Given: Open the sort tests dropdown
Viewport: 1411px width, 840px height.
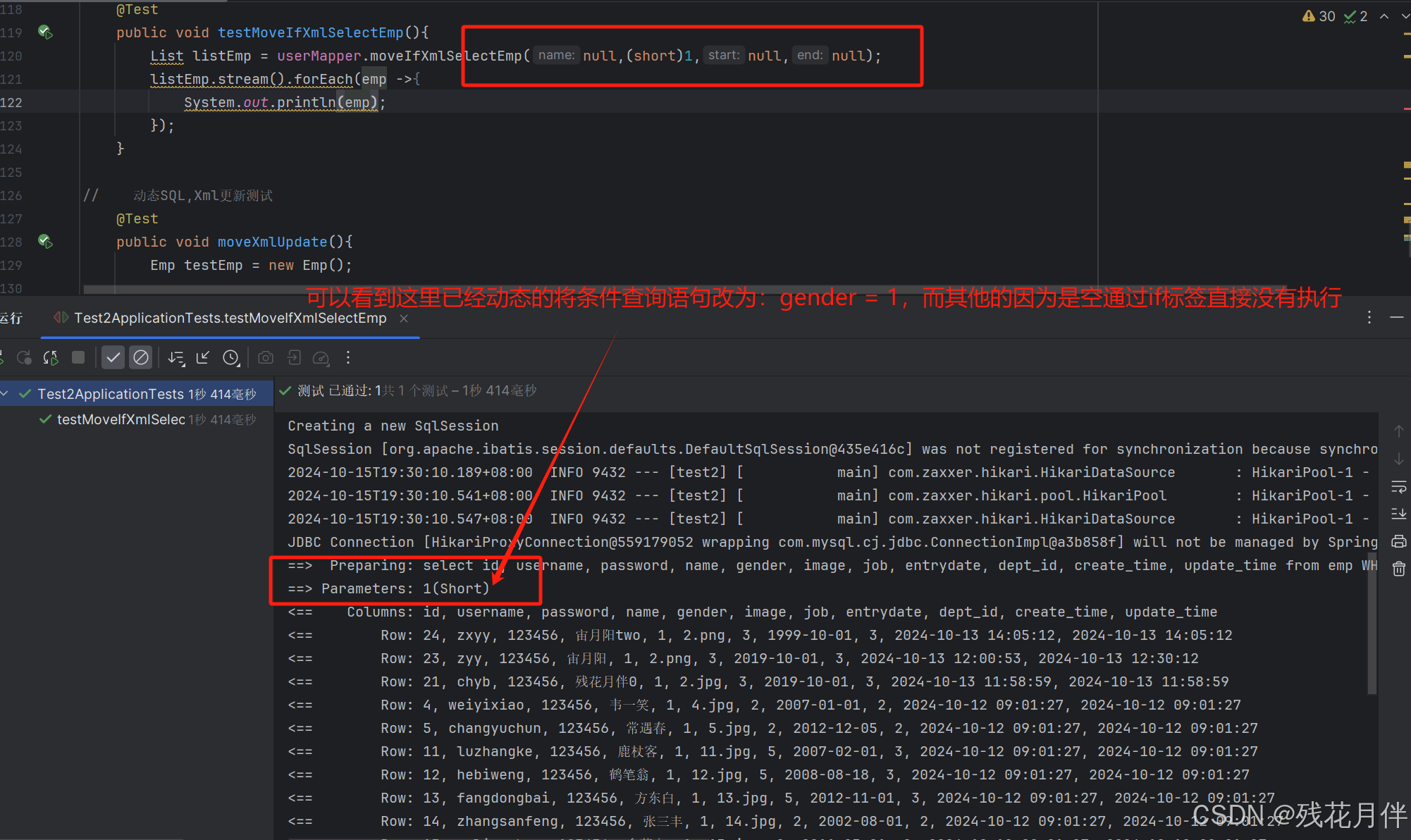Looking at the screenshot, I should pyautogui.click(x=176, y=358).
